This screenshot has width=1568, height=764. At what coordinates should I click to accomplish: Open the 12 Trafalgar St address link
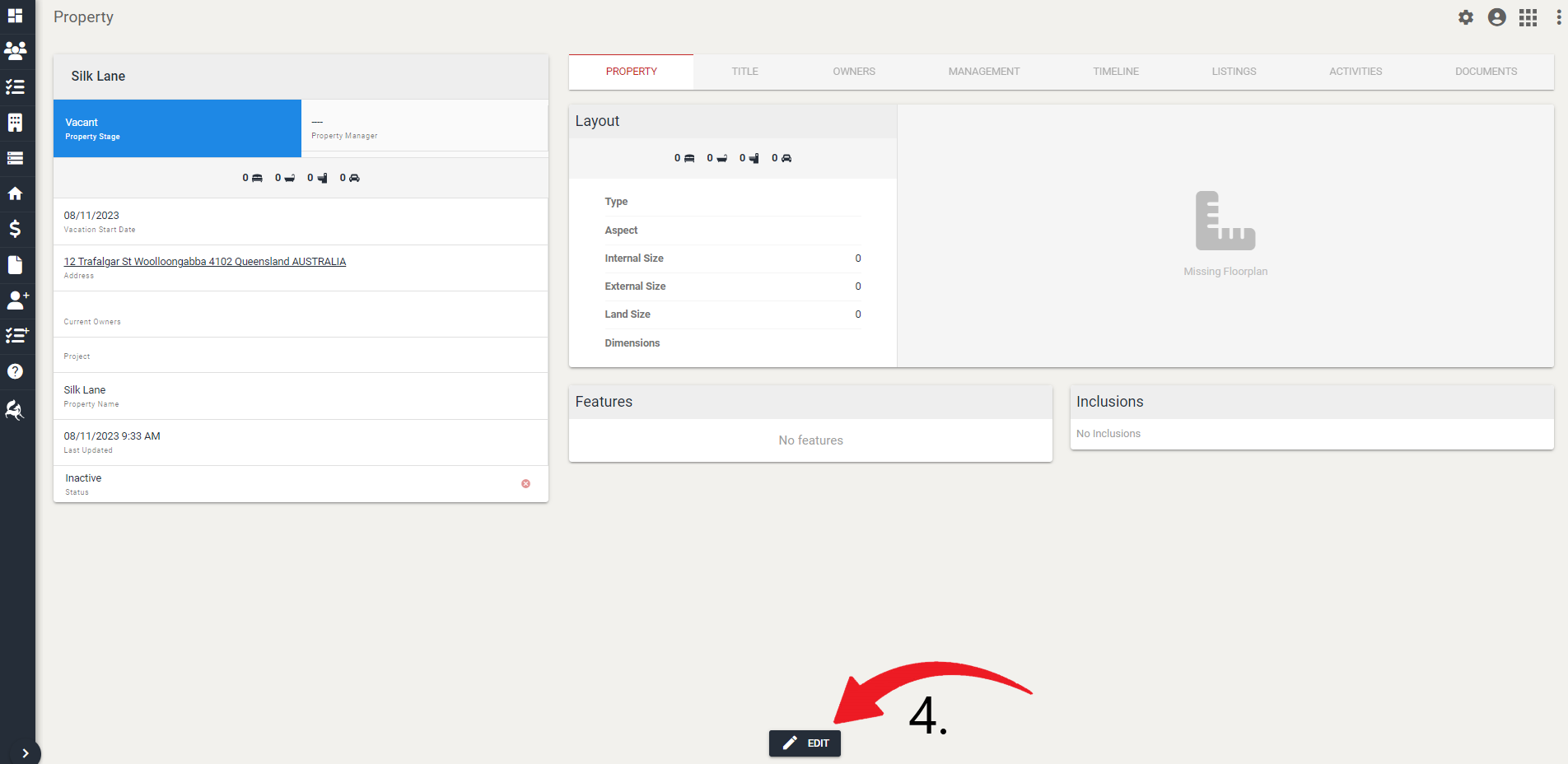204,261
